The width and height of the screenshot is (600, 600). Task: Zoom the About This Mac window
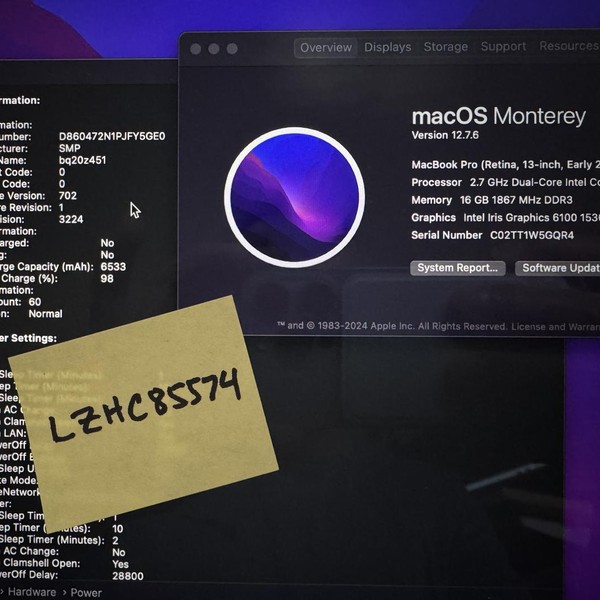[x=232, y=49]
